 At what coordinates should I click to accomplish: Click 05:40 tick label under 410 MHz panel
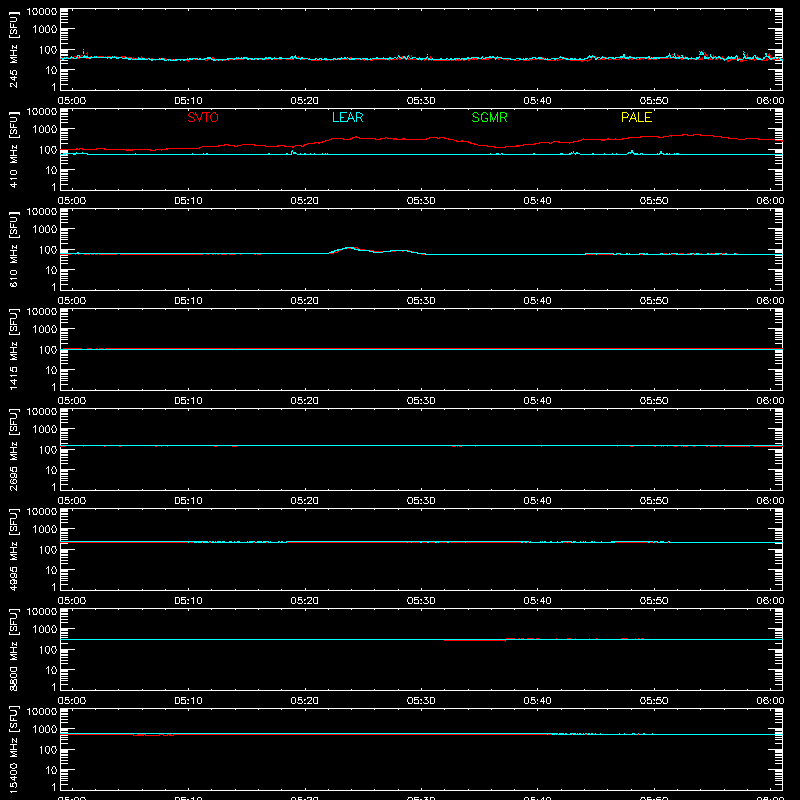(537, 201)
